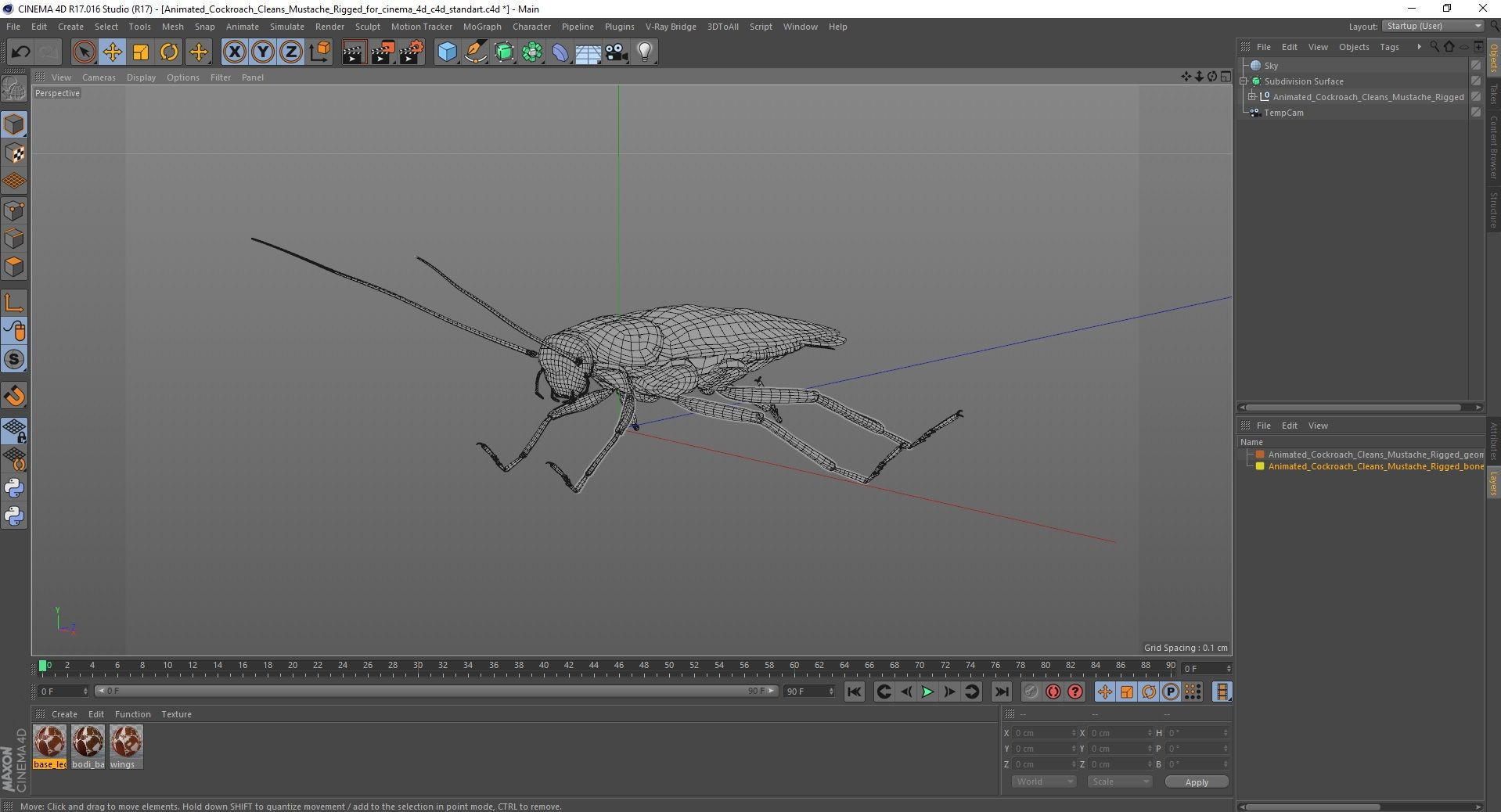The image size is (1501, 812).
Task: Switch coordinate system icon
Action: (320, 52)
